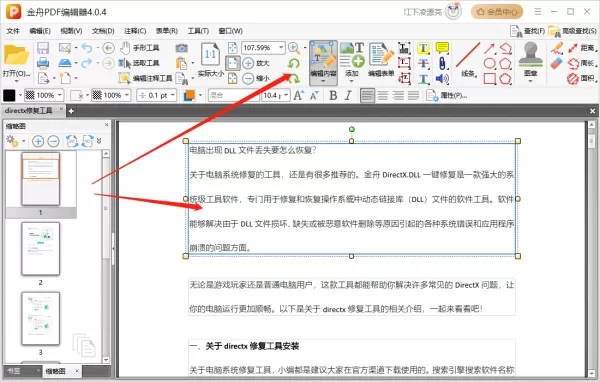
Task: Open the Edit (编辑) menu
Action: [40, 31]
